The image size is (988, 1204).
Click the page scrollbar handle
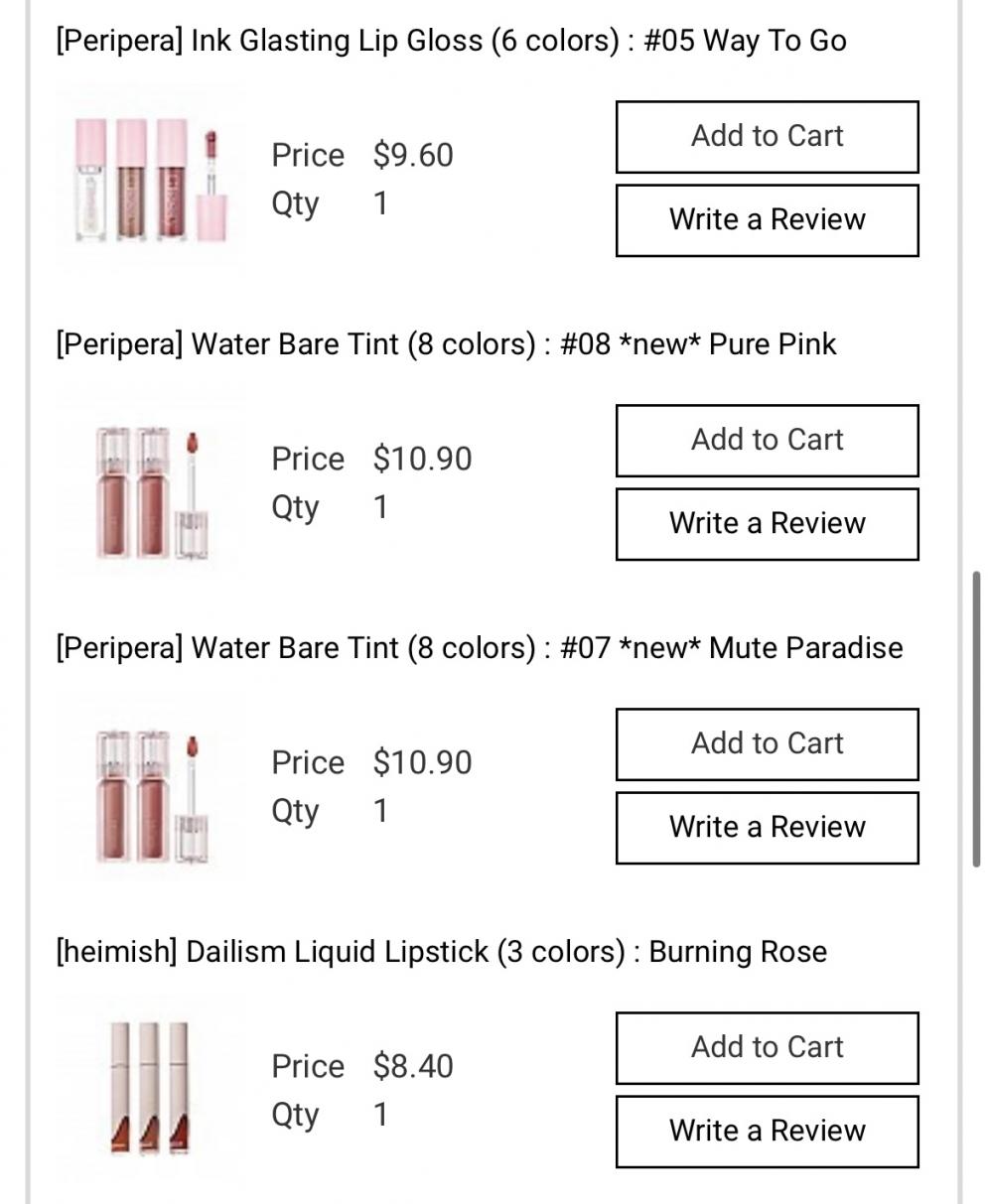coord(977,719)
